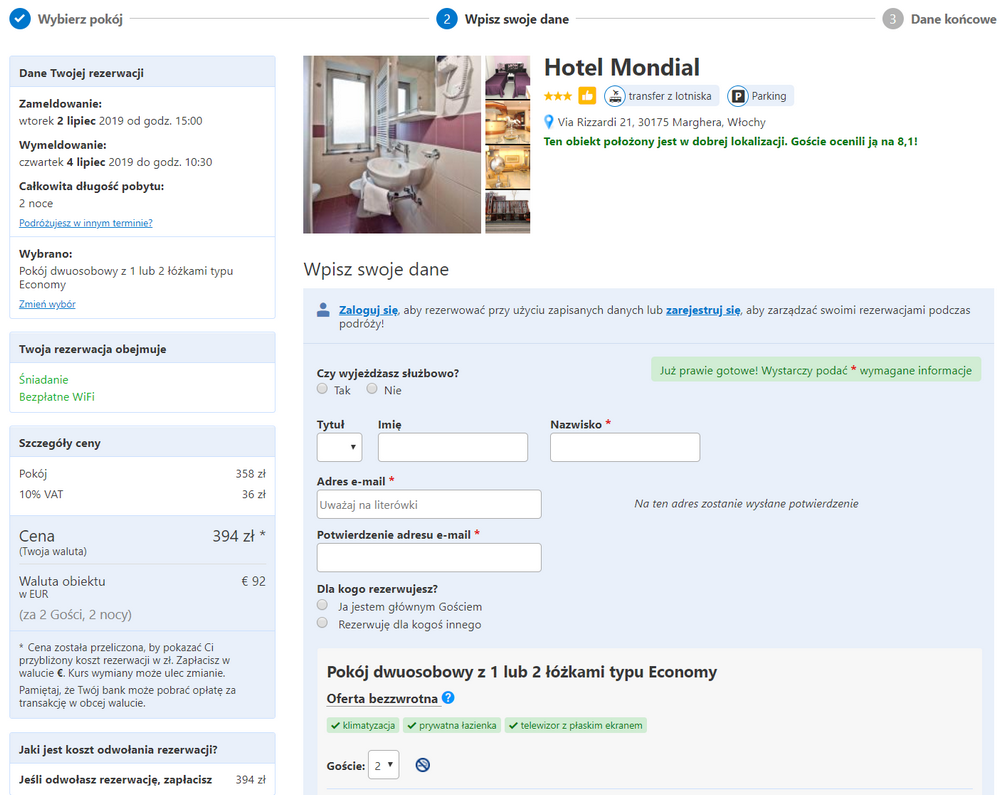
Task: Select Nie for business trip
Action: coord(372,389)
